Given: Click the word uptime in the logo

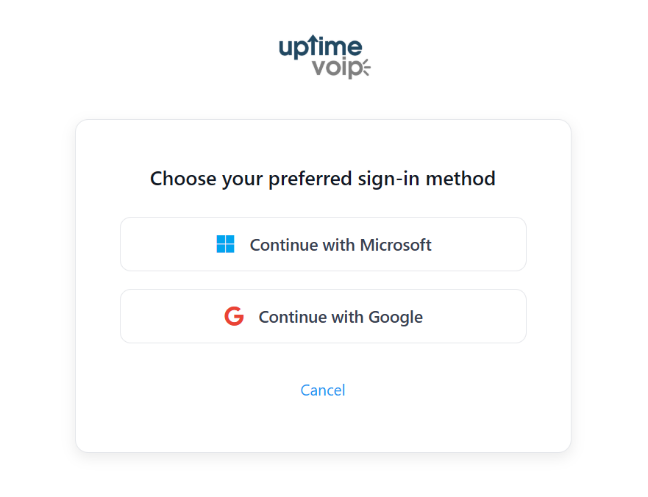Looking at the screenshot, I should click(x=319, y=47).
